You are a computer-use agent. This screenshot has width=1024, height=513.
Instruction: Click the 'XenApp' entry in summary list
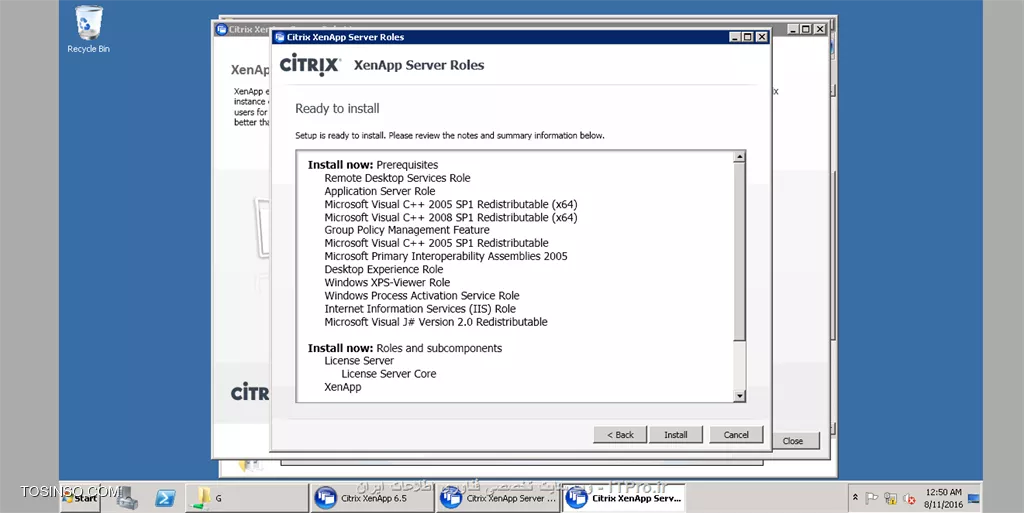[x=342, y=387]
